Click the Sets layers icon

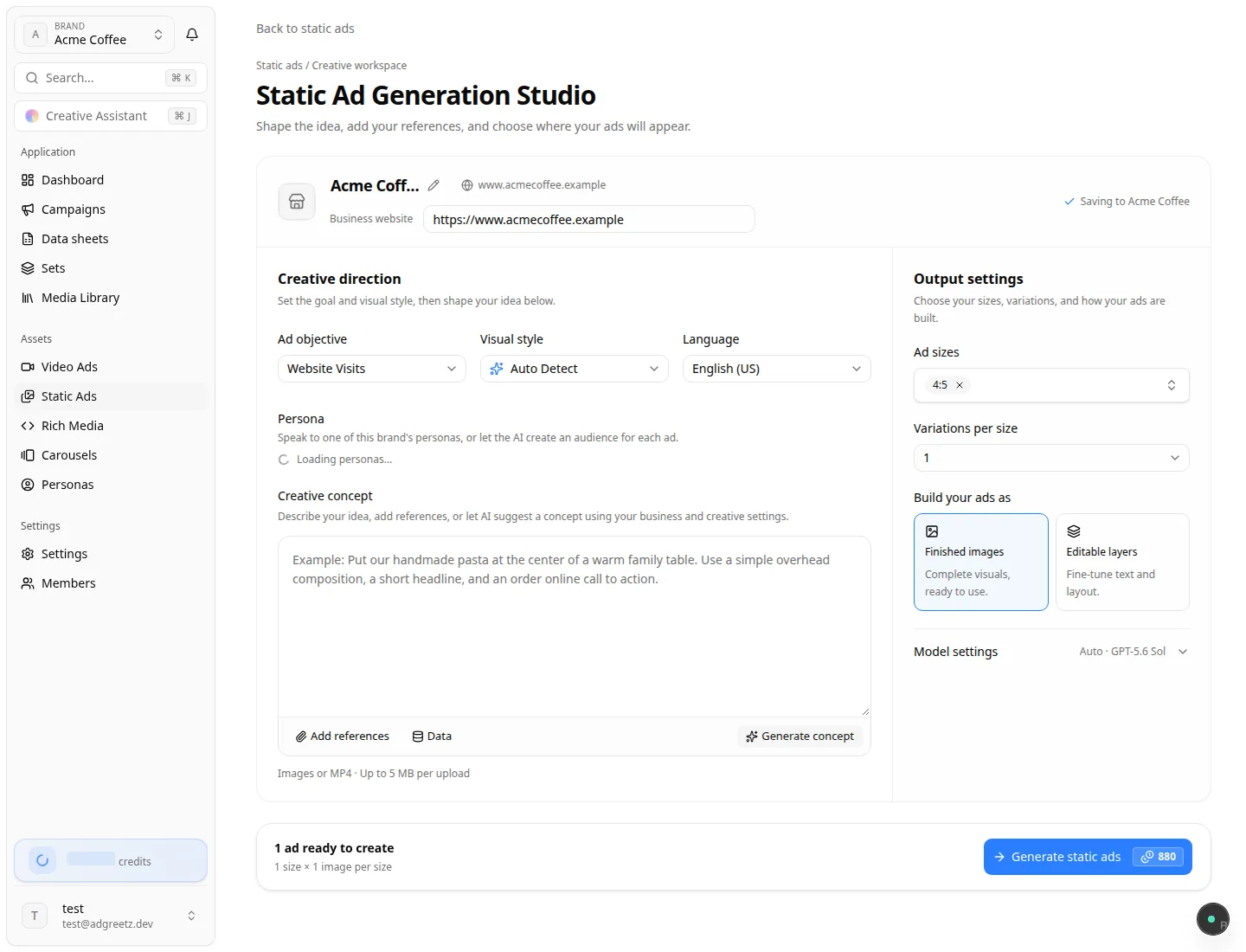click(28, 268)
